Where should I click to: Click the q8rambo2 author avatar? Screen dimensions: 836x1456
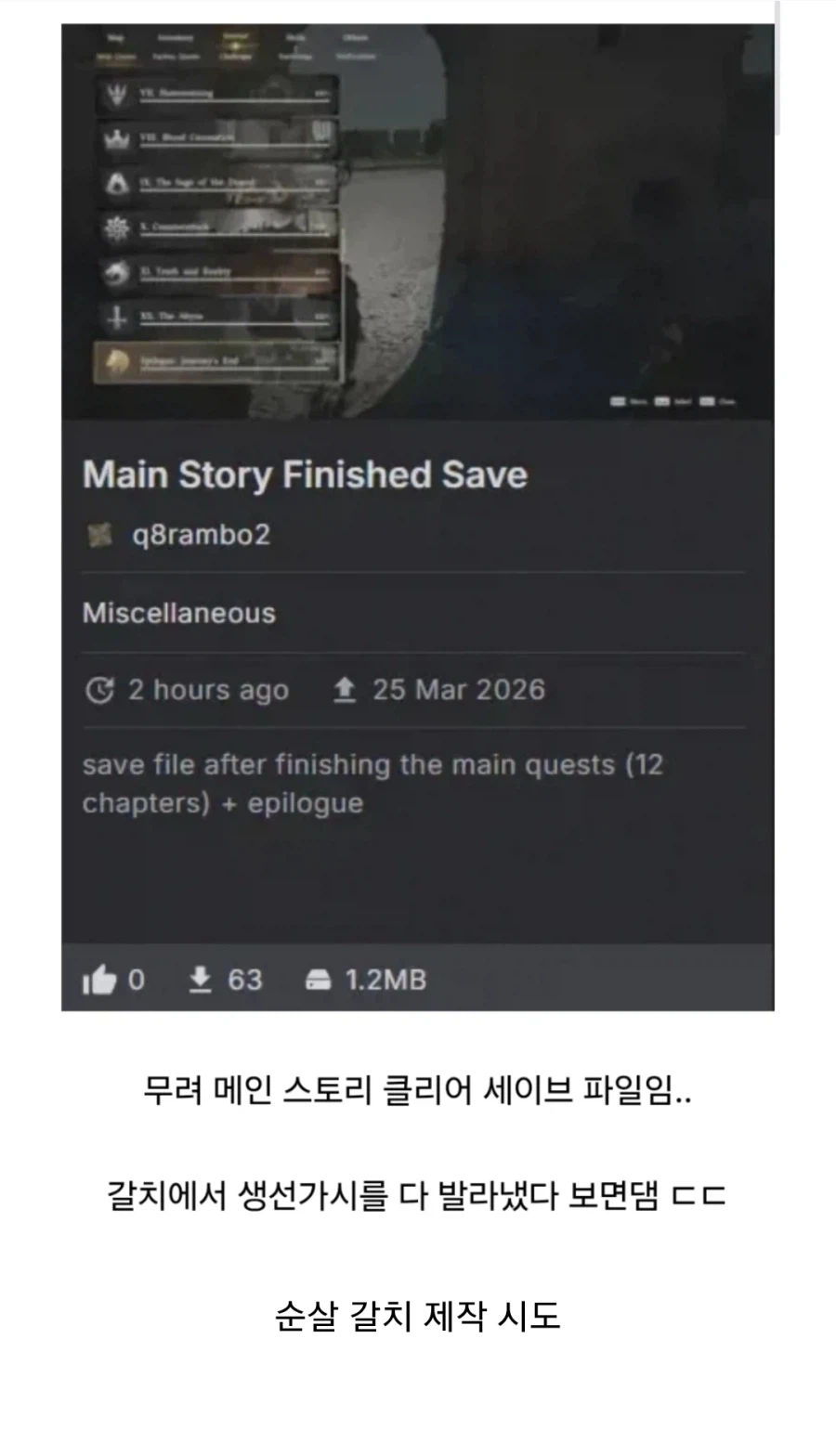pyautogui.click(x=100, y=535)
